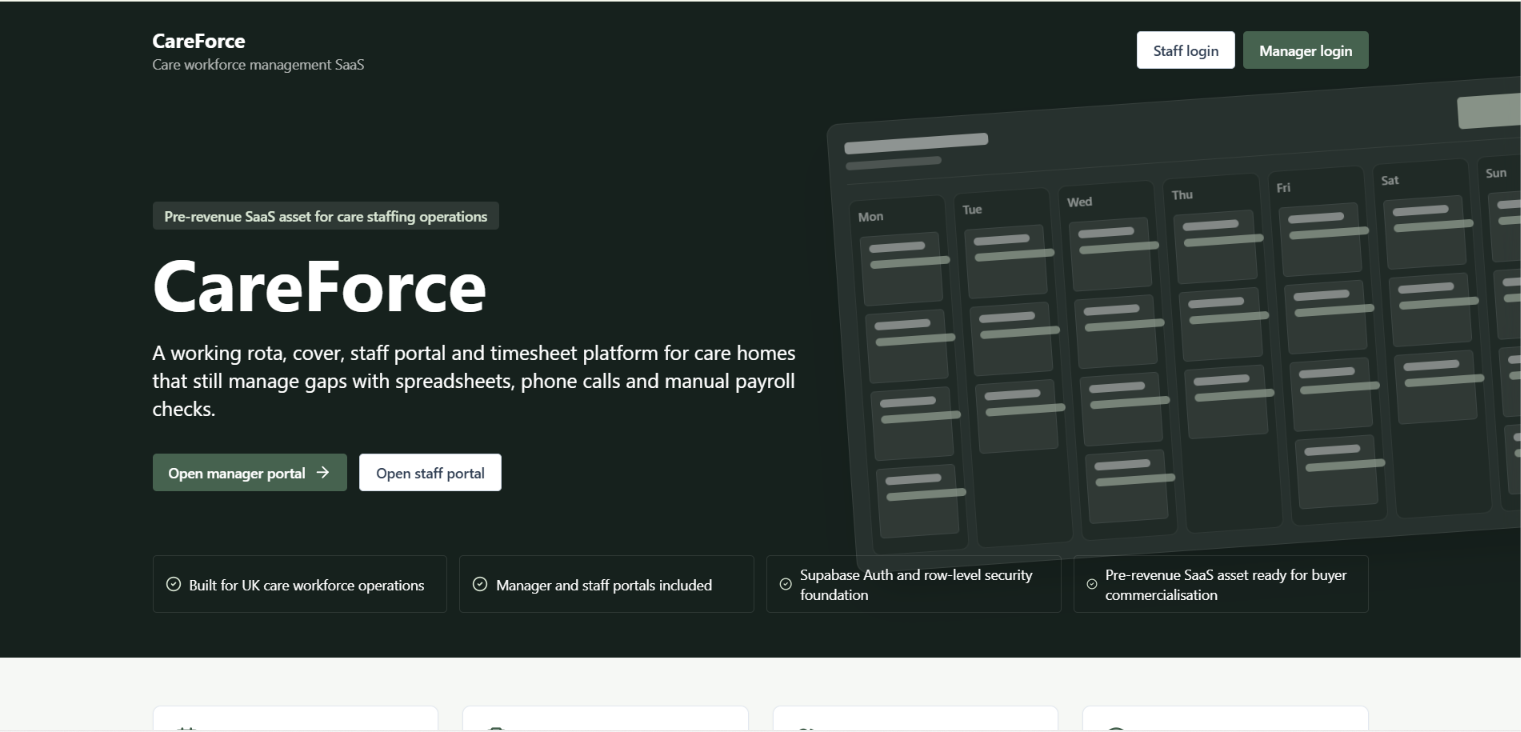Click the check icon beside 'Supabase Auth and row-level security'
Screen dimensions: 1521x732
[786, 585]
